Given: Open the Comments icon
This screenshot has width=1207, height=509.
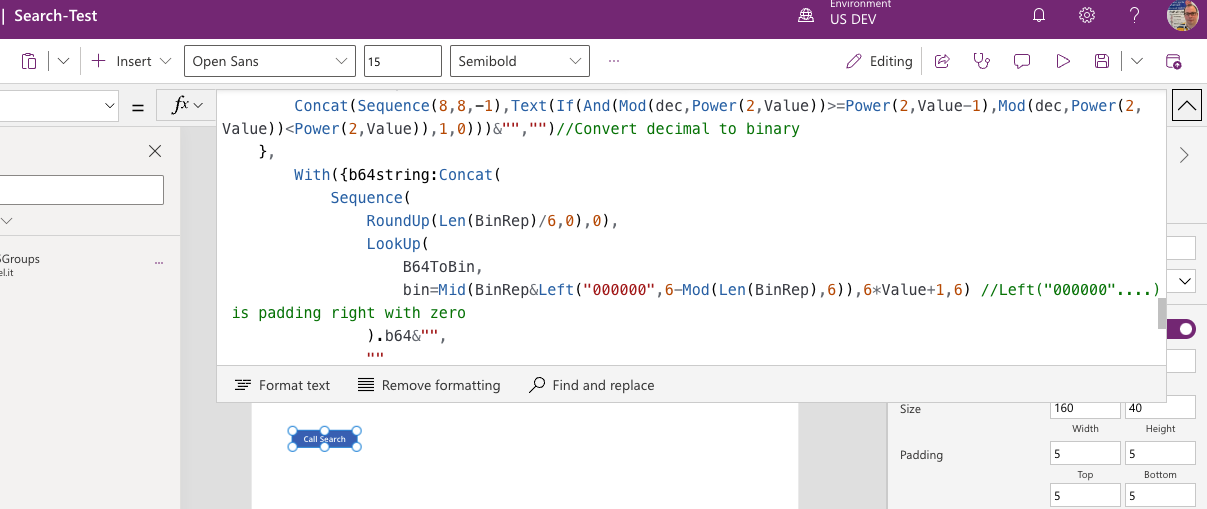Looking at the screenshot, I should coord(1022,61).
